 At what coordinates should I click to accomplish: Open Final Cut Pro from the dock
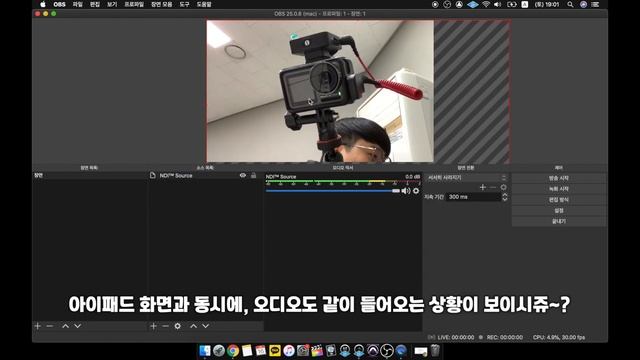[x=317, y=350]
